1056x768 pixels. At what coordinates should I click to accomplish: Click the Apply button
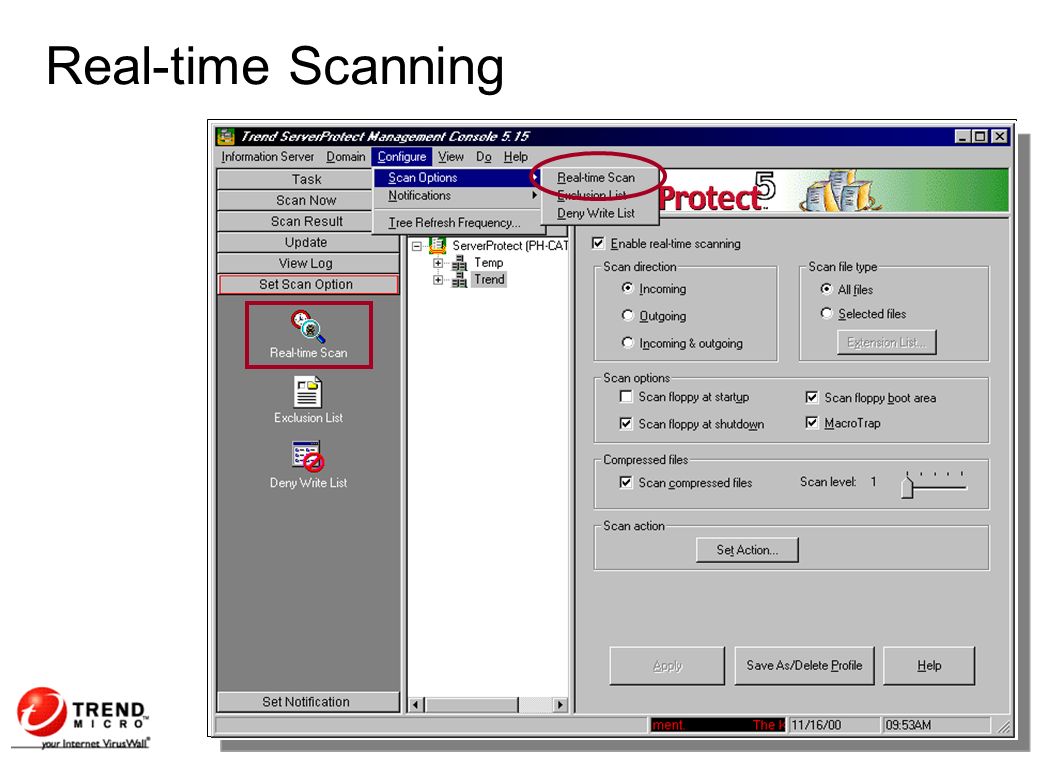click(667, 666)
